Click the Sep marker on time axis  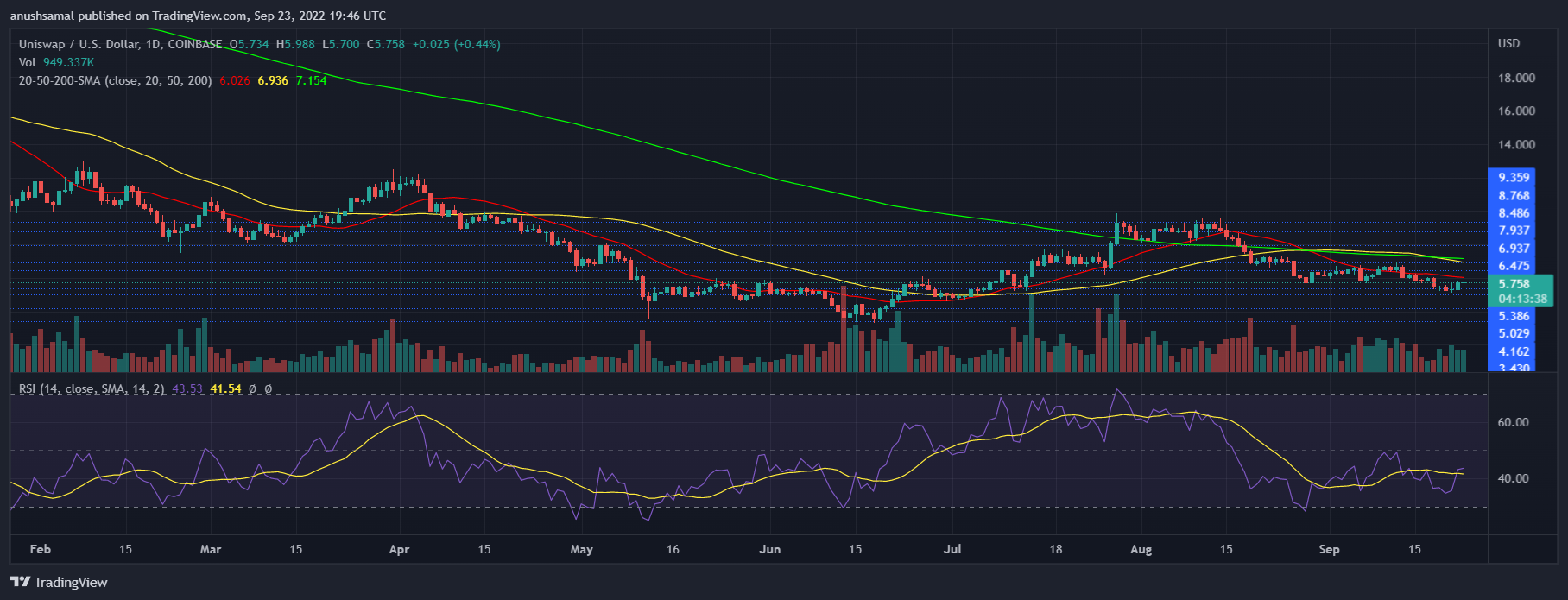1329,549
